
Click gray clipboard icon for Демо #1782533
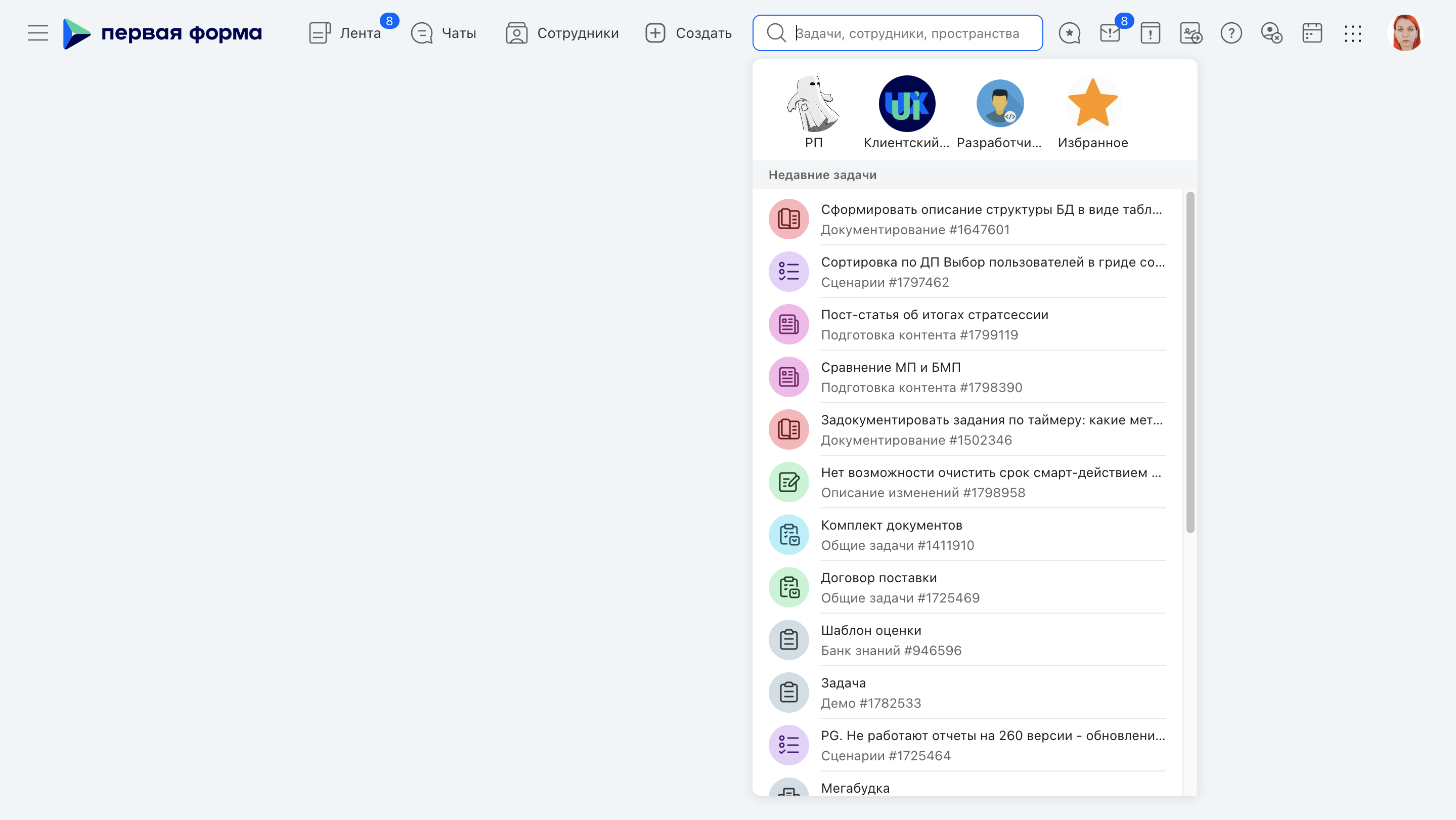[788, 692]
